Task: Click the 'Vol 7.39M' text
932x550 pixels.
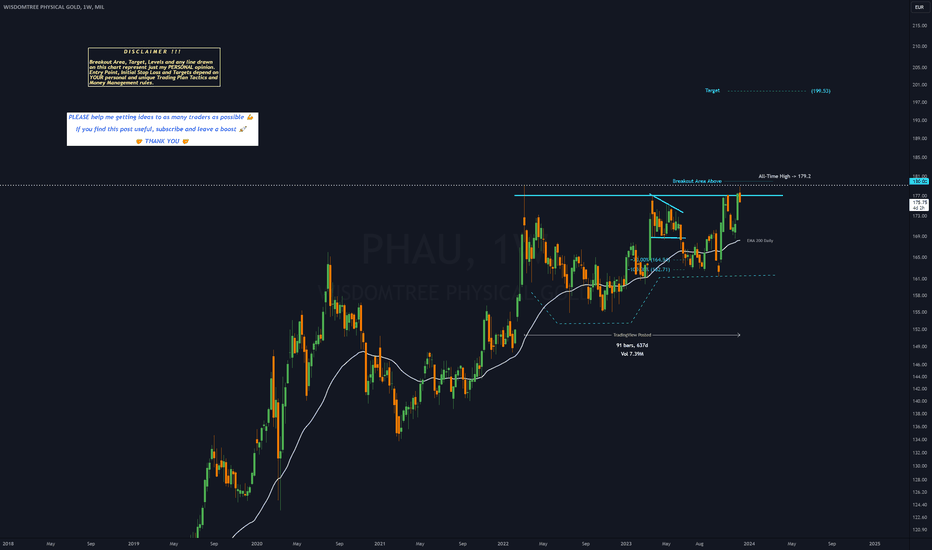Action: click(x=632, y=354)
